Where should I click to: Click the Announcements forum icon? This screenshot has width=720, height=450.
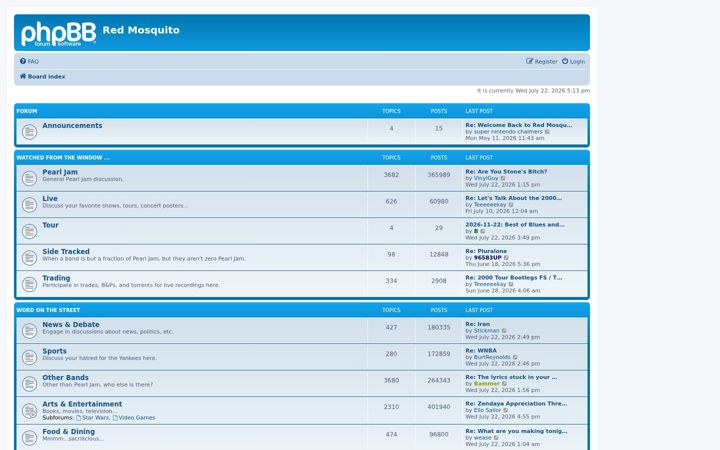(29, 132)
